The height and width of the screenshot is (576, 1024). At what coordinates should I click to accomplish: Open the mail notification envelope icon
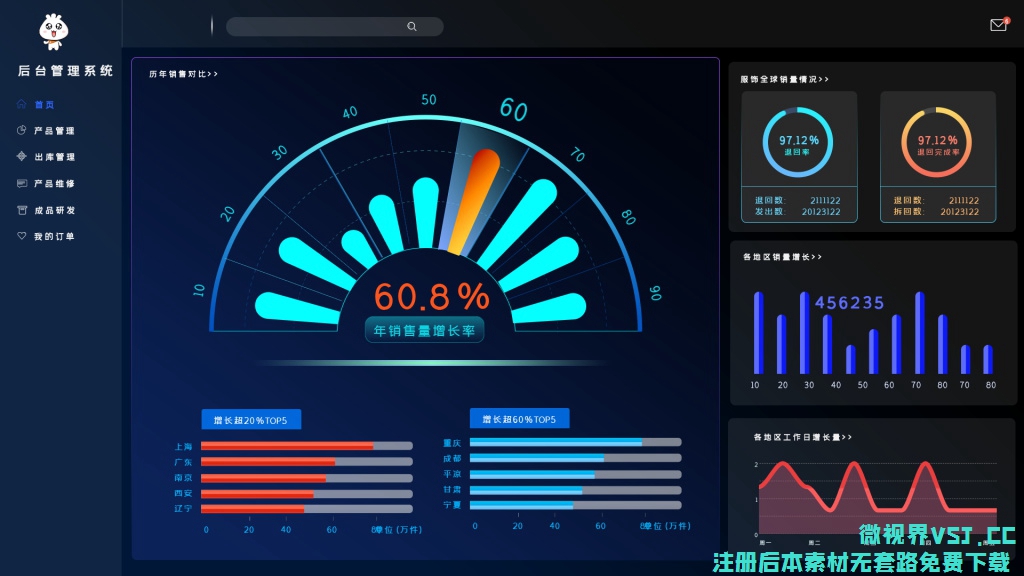[998, 25]
